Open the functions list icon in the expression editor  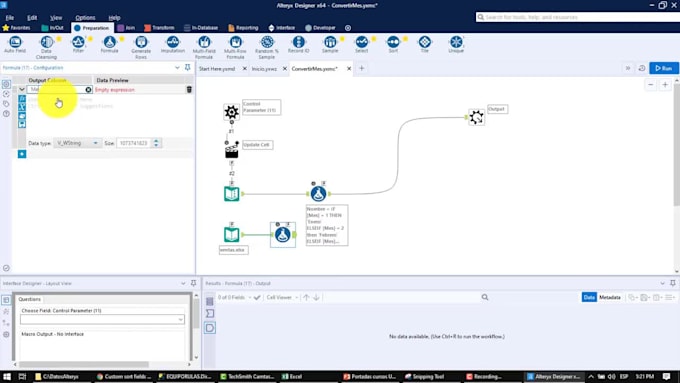tap(22, 99)
